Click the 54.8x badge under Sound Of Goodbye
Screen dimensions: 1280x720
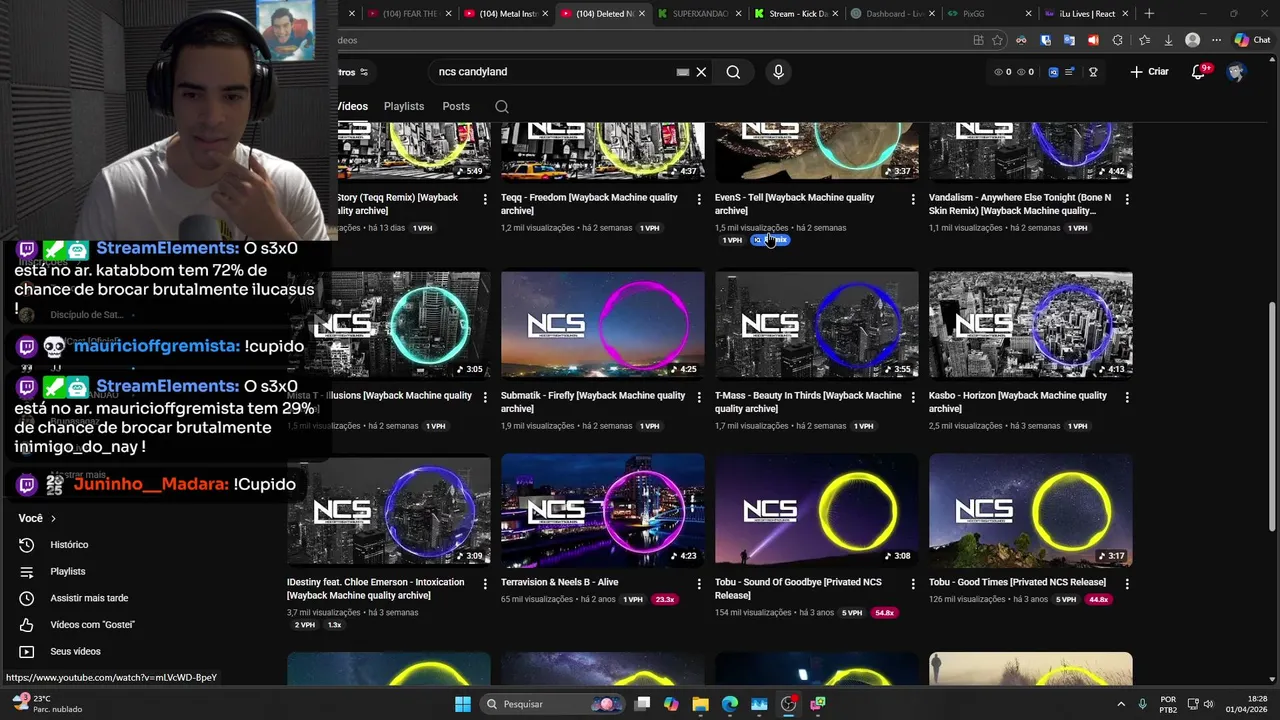(884, 613)
